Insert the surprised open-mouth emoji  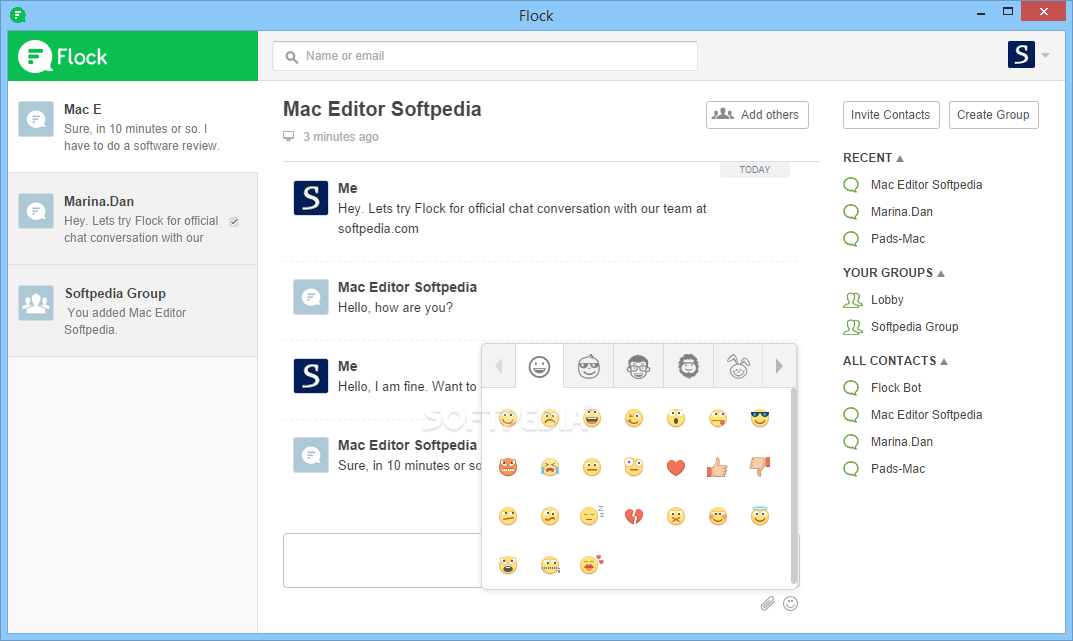pos(675,418)
